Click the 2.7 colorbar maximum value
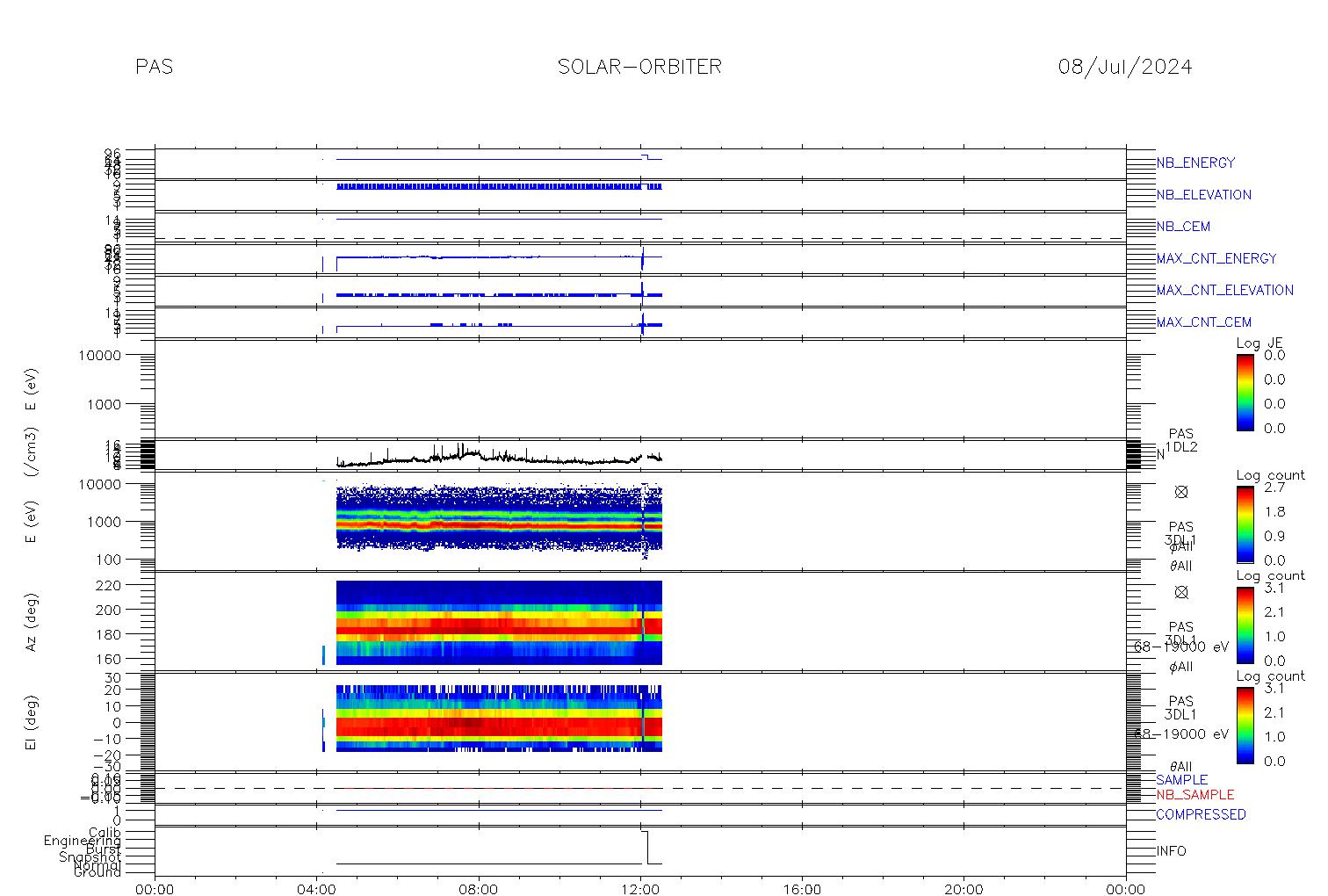Image resolution: width=1328 pixels, height=896 pixels. tap(1274, 487)
